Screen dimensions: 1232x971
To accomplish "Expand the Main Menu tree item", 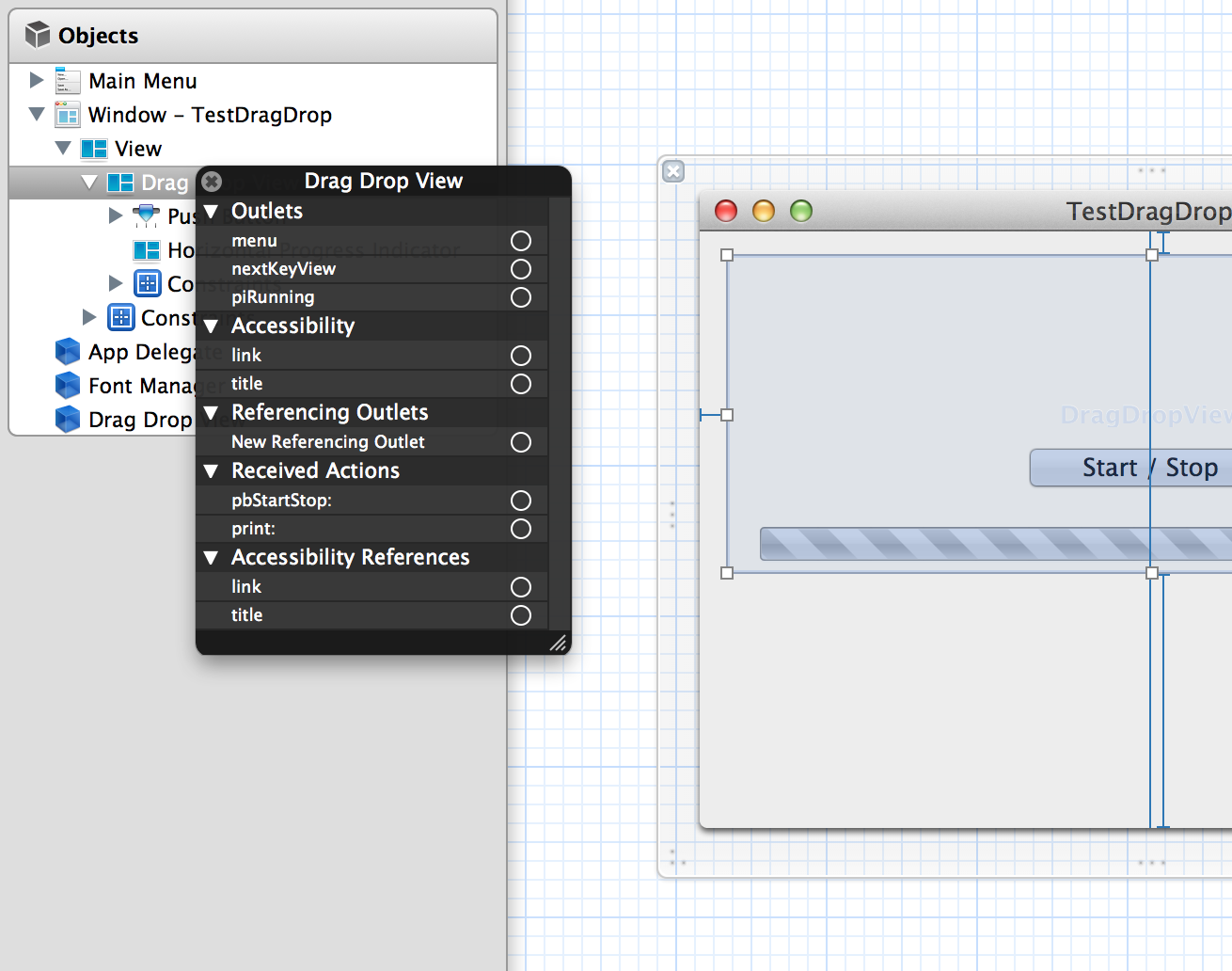I will click(x=37, y=80).
